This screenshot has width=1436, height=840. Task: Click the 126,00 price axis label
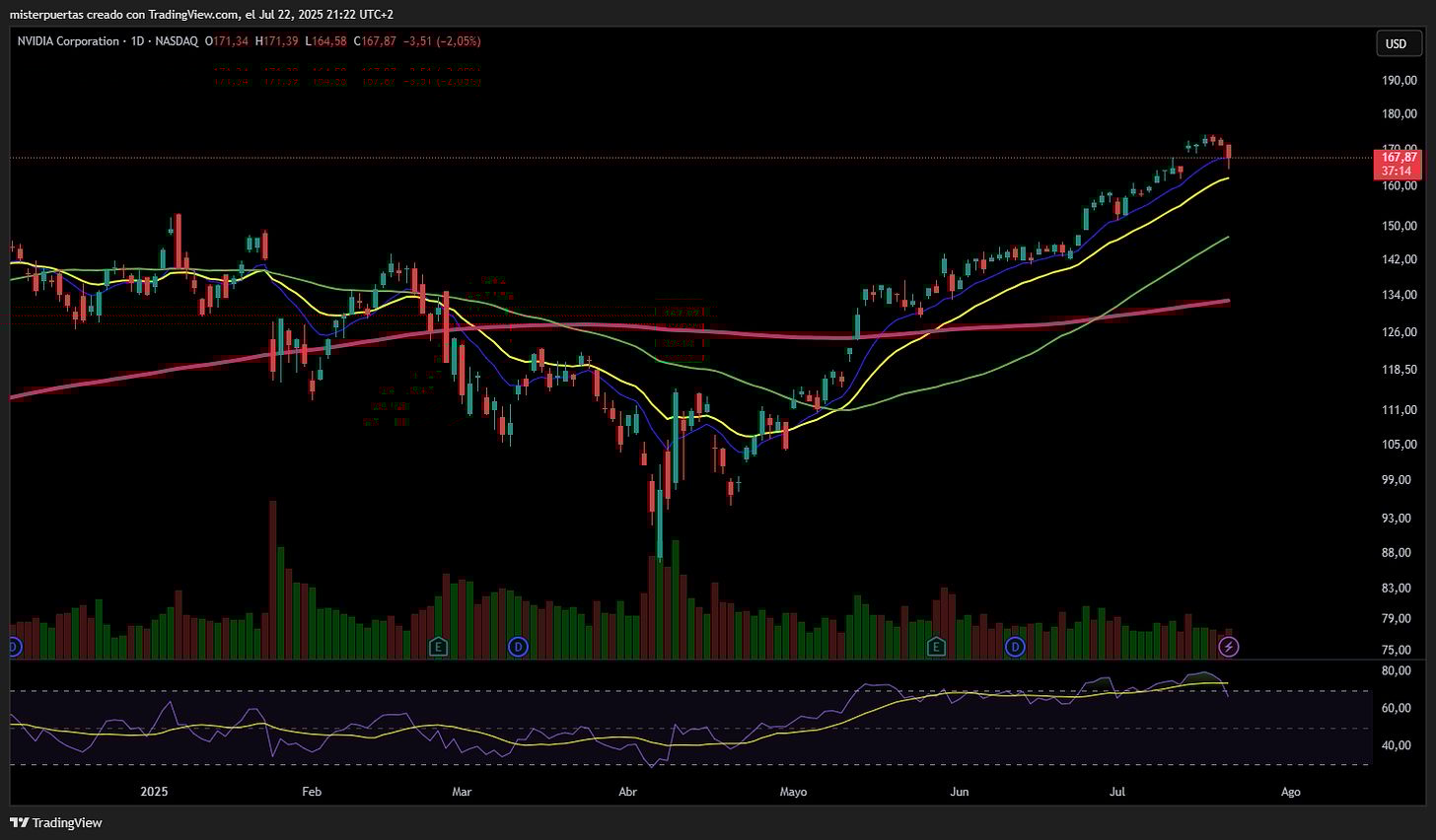pyautogui.click(x=1399, y=331)
